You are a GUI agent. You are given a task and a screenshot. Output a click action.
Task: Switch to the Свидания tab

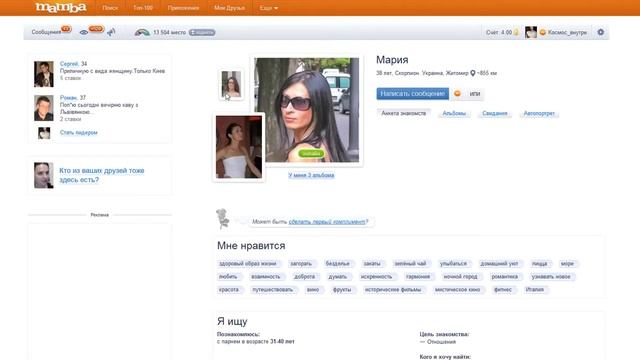pyautogui.click(x=495, y=113)
